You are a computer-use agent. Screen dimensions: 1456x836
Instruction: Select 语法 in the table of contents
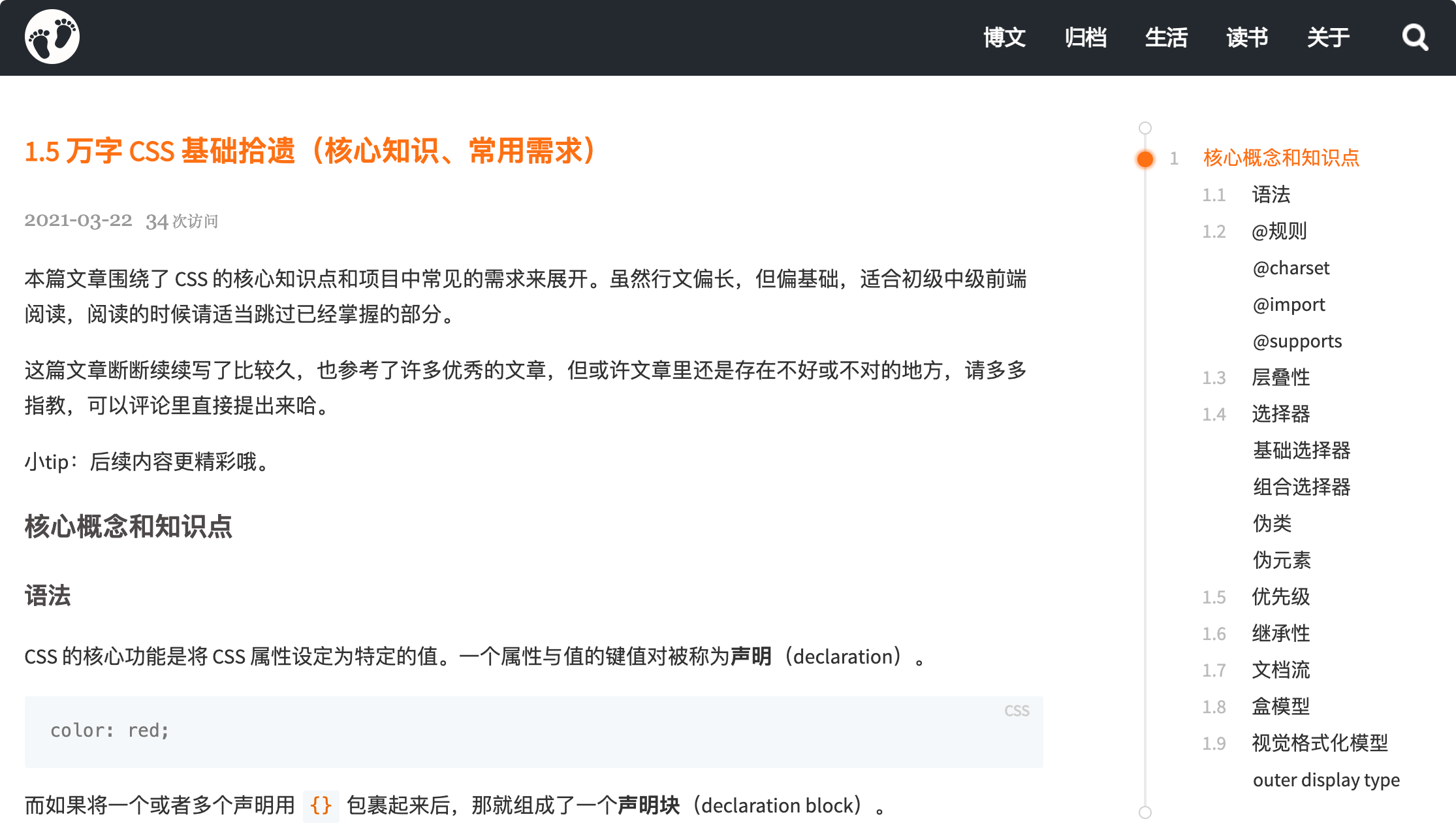point(1271,195)
